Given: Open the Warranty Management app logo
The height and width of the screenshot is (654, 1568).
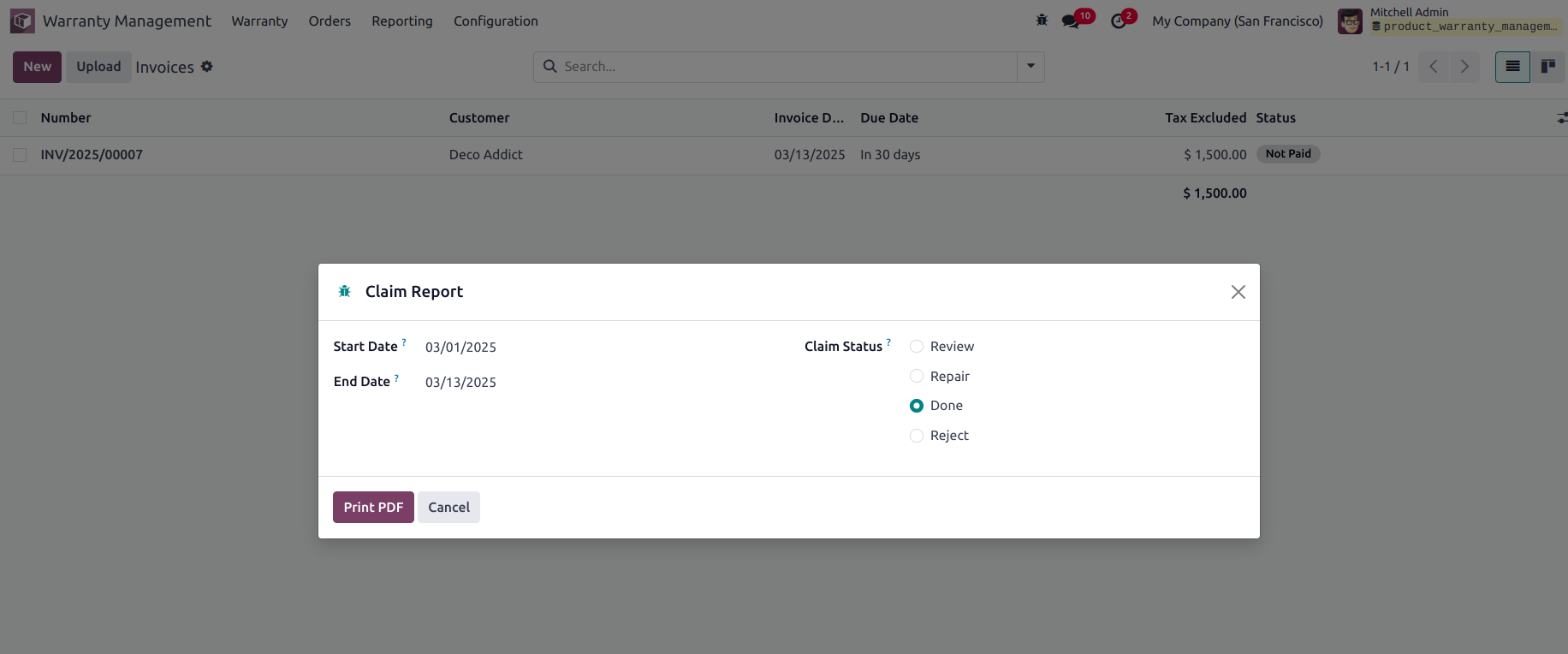Looking at the screenshot, I should coord(22,21).
